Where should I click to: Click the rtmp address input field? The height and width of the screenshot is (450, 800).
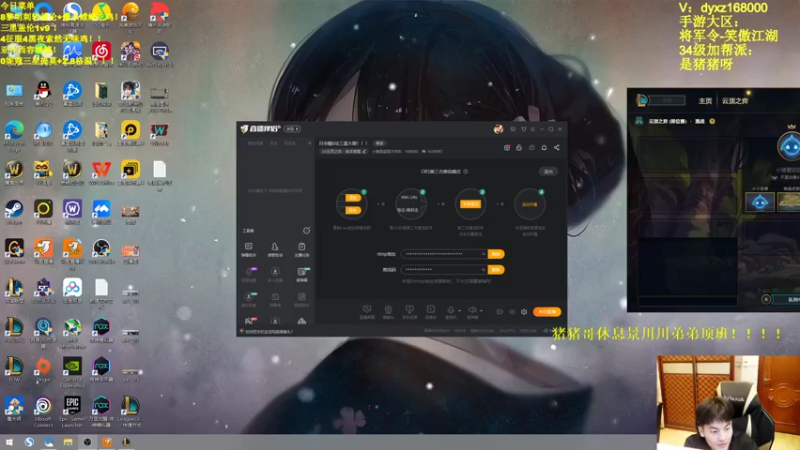[444, 254]
